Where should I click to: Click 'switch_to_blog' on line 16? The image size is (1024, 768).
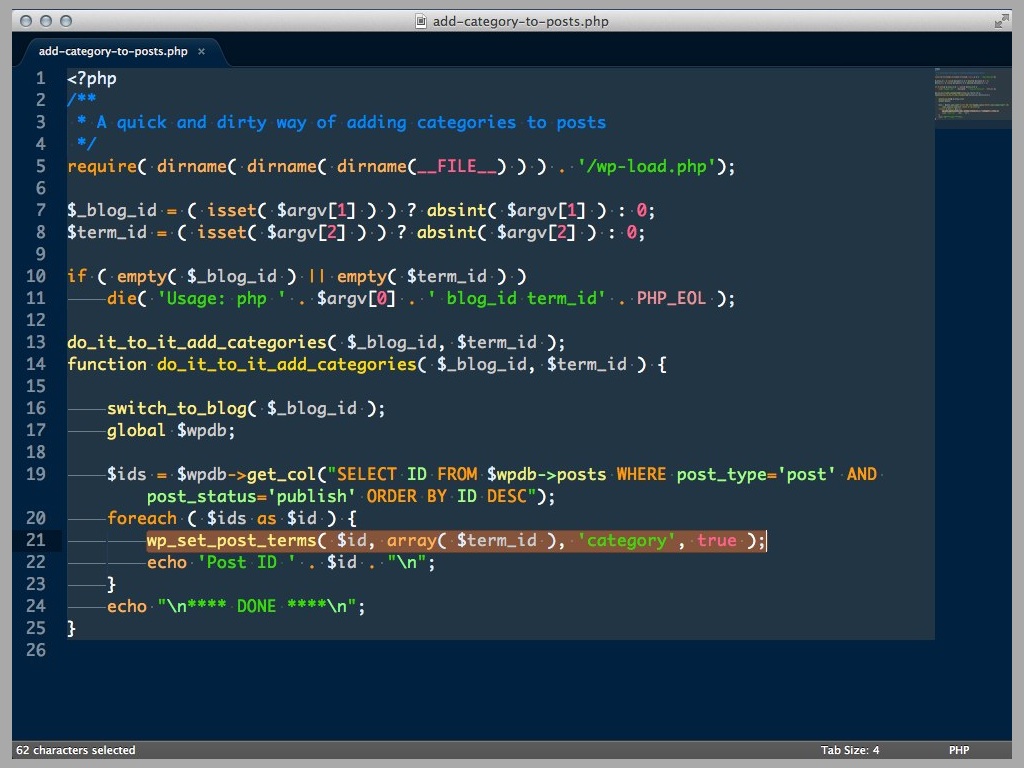pyautogui.click(x=177, y=408)
